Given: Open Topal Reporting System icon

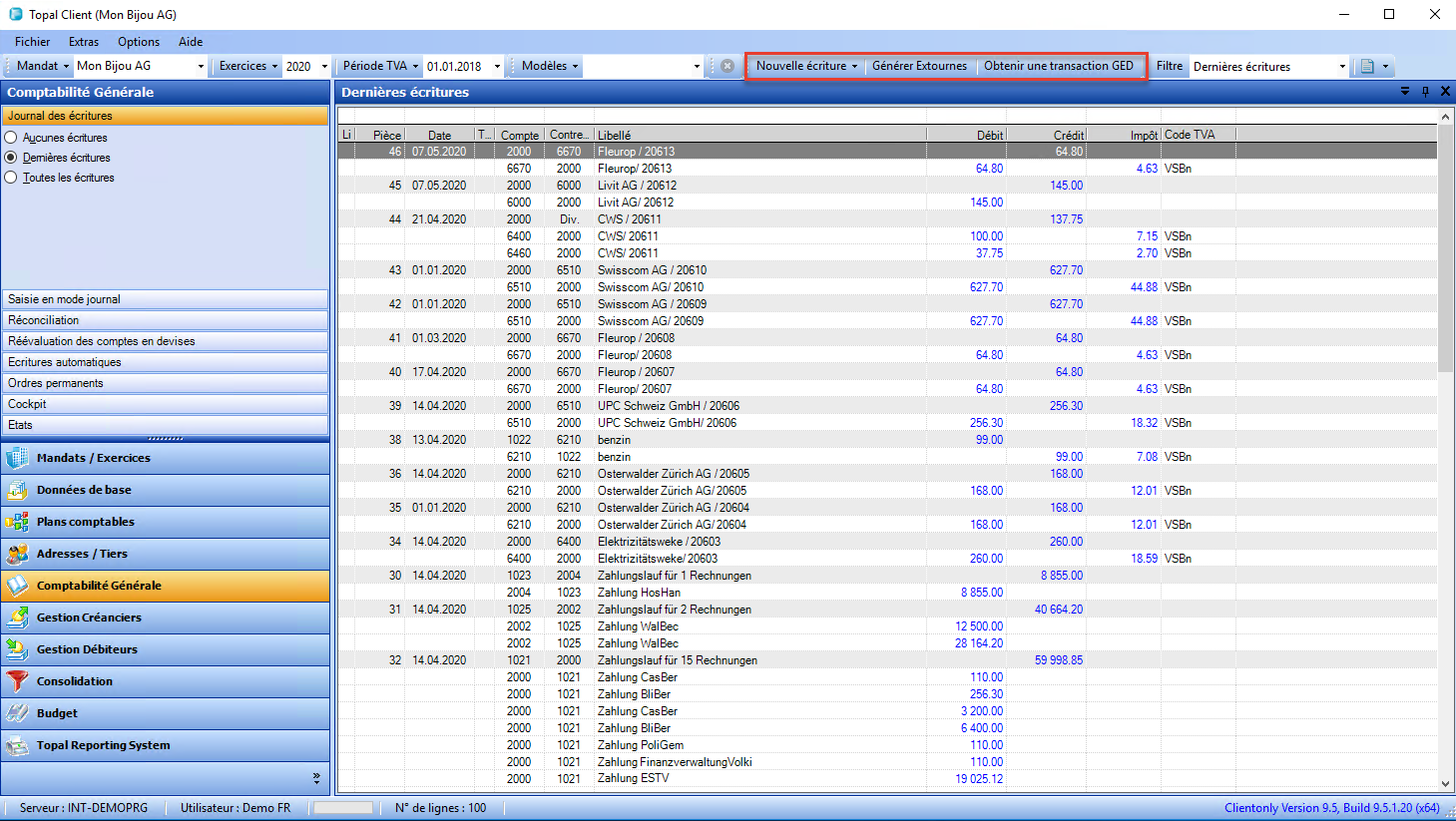Looking at the screenshot, I should coord(17,745).
